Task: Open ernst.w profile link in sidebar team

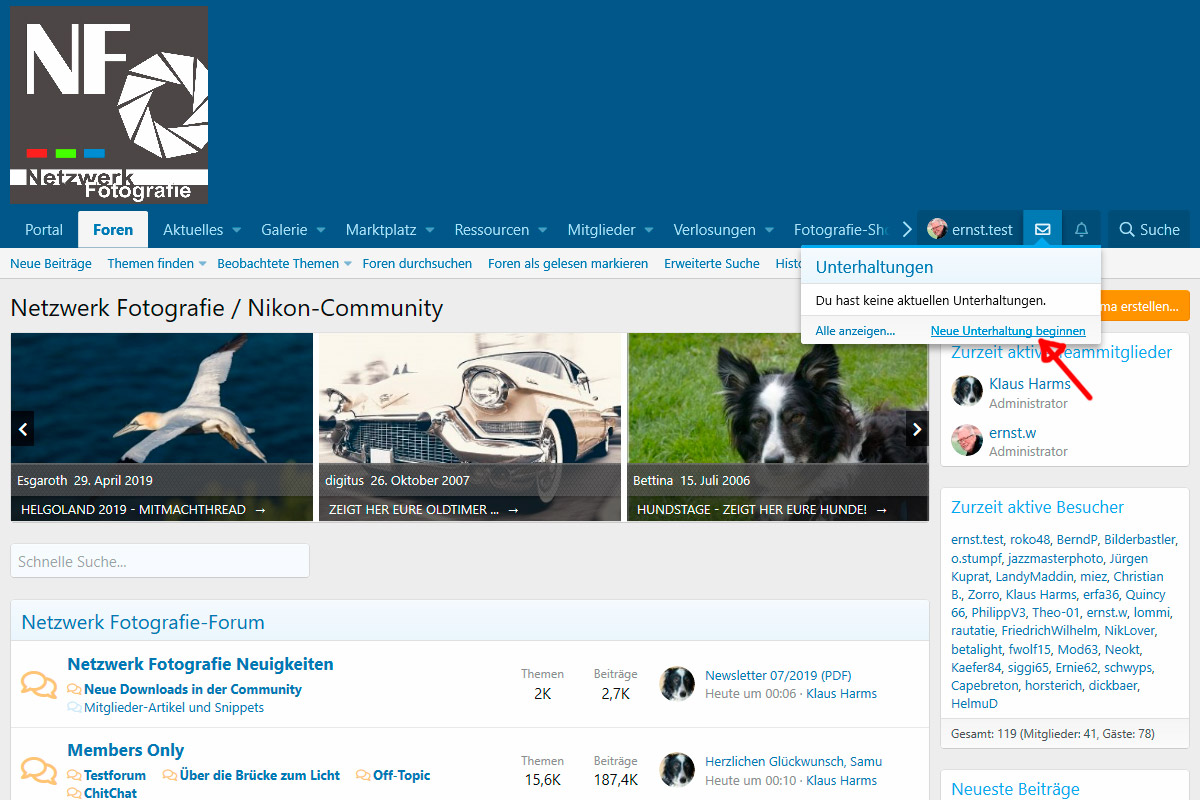Action: (x=1012, y=433)
